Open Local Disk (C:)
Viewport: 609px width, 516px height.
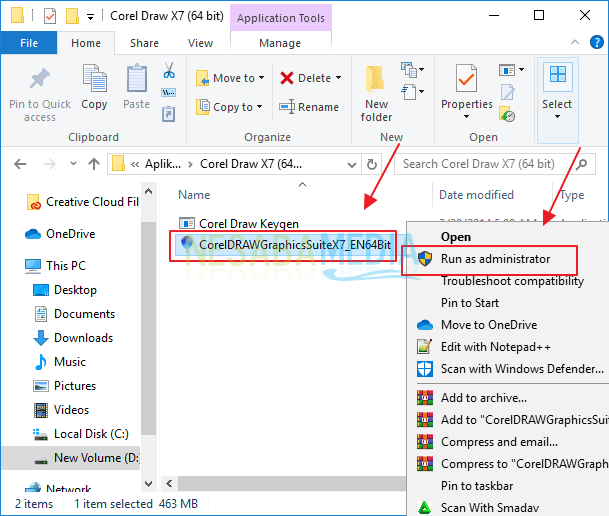click(81, 434)
